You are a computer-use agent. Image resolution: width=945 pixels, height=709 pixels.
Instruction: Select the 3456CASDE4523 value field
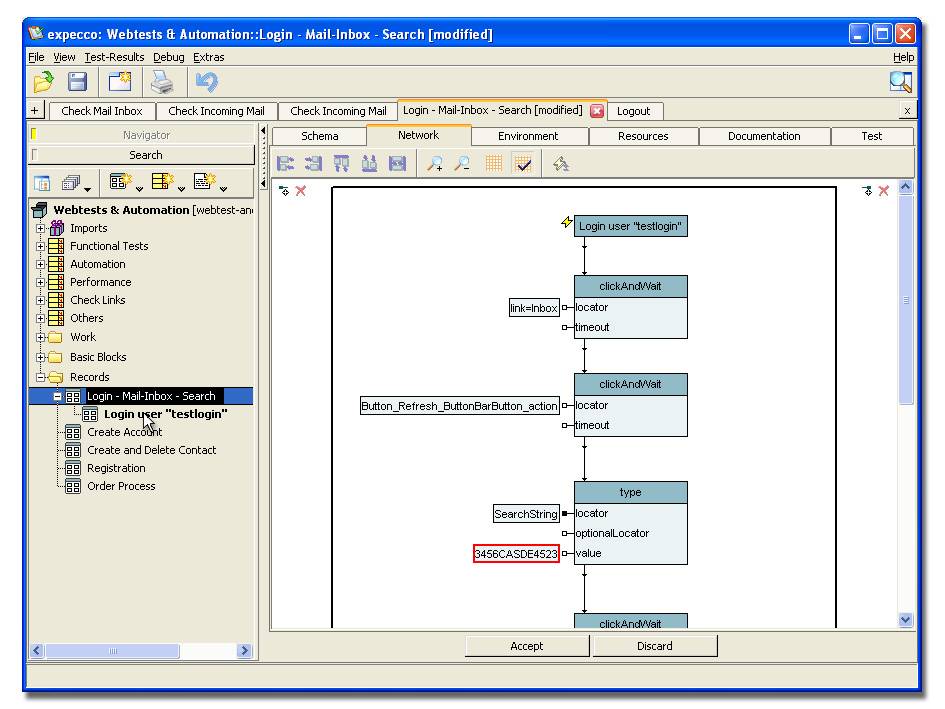(516, 554)
